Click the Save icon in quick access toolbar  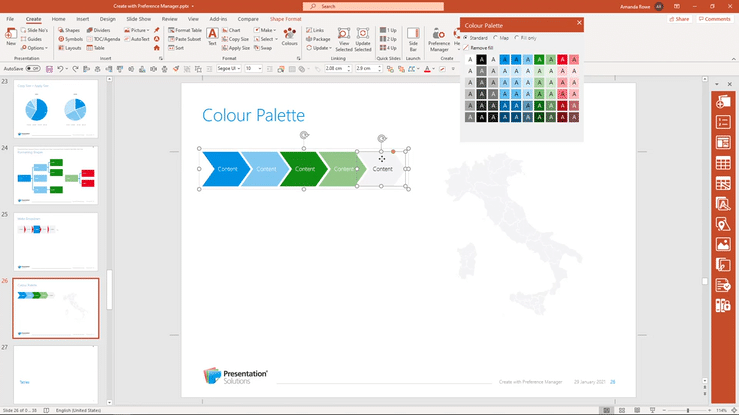point(48,69)
